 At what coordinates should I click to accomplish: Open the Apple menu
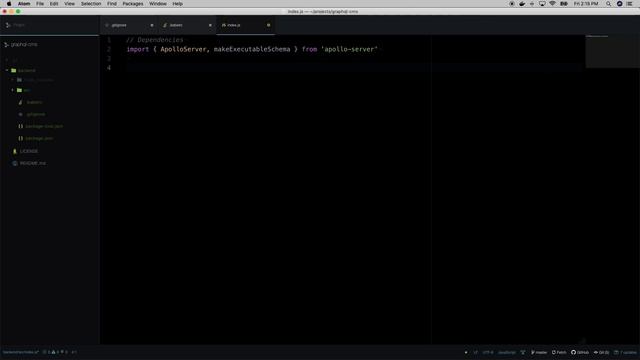pyautogui.click(x=9, y=4)
